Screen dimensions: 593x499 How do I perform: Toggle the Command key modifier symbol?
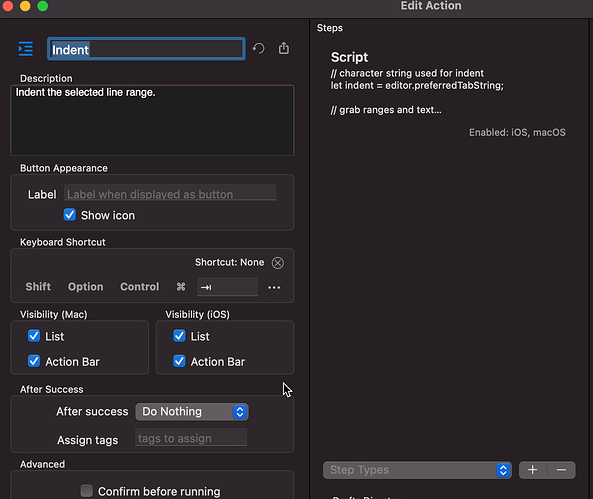[181, 287]
